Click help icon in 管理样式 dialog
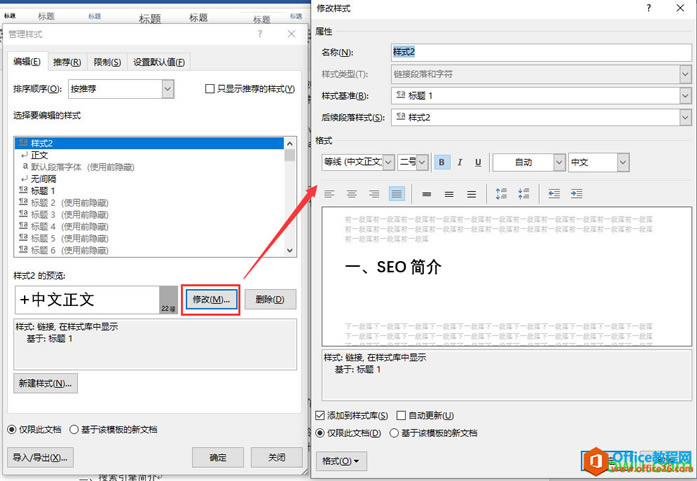Image resolution: width=697 pixels, height=481 pixels. pyautogui.click(x=260, y=34)
